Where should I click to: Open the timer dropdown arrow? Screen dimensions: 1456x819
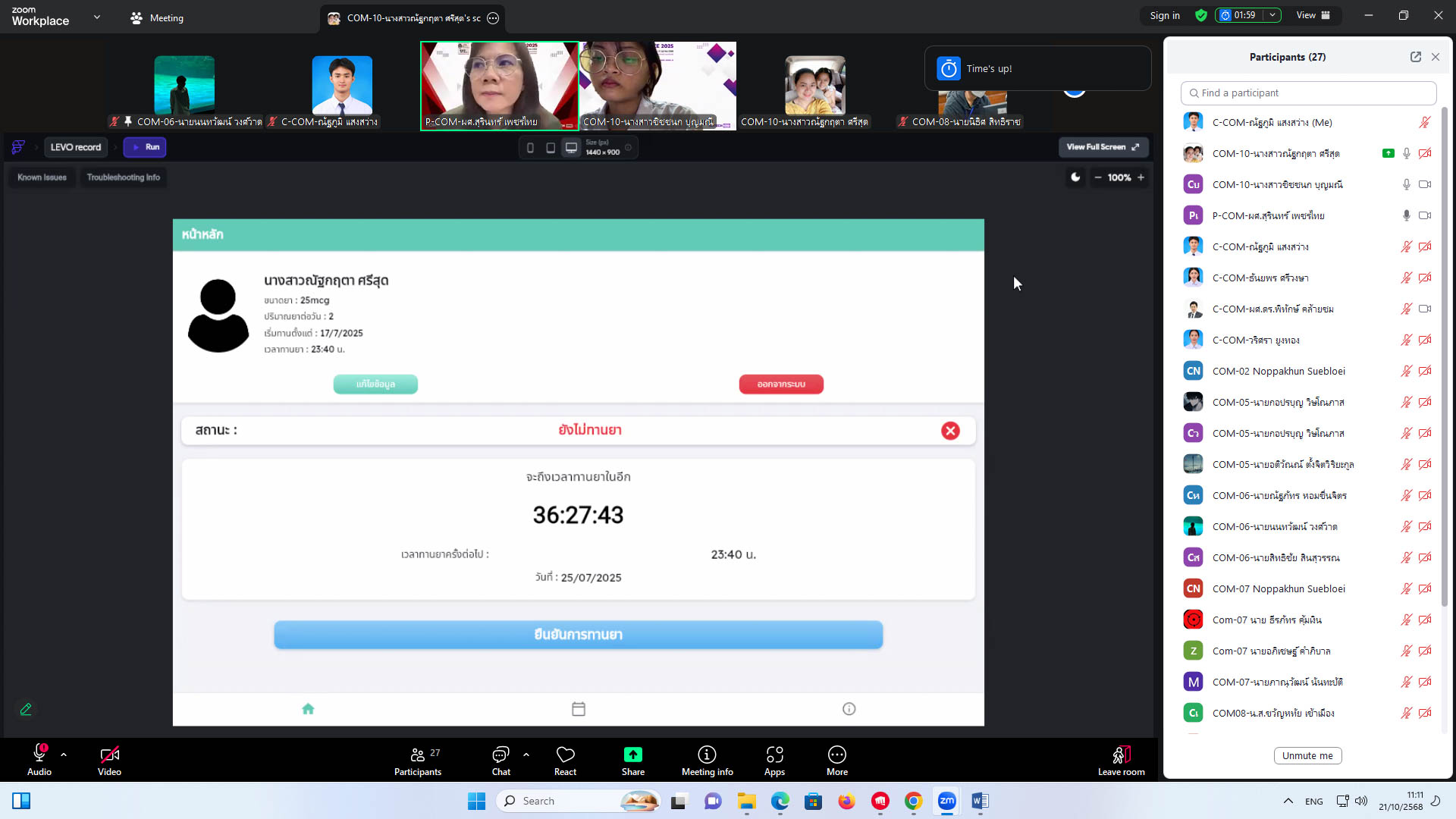(x=1272, y=15)
